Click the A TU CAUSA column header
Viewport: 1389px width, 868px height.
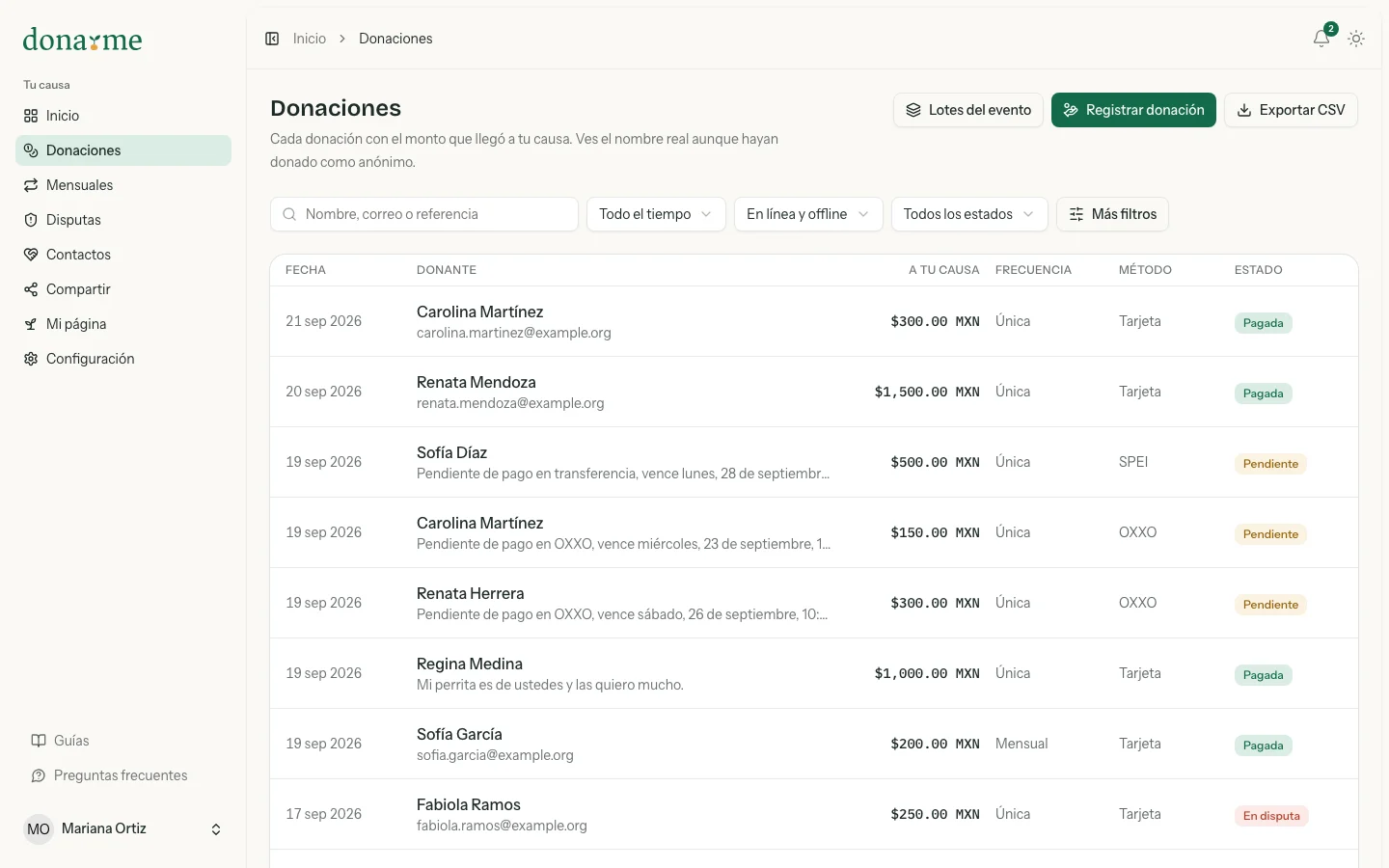point(943,270)
